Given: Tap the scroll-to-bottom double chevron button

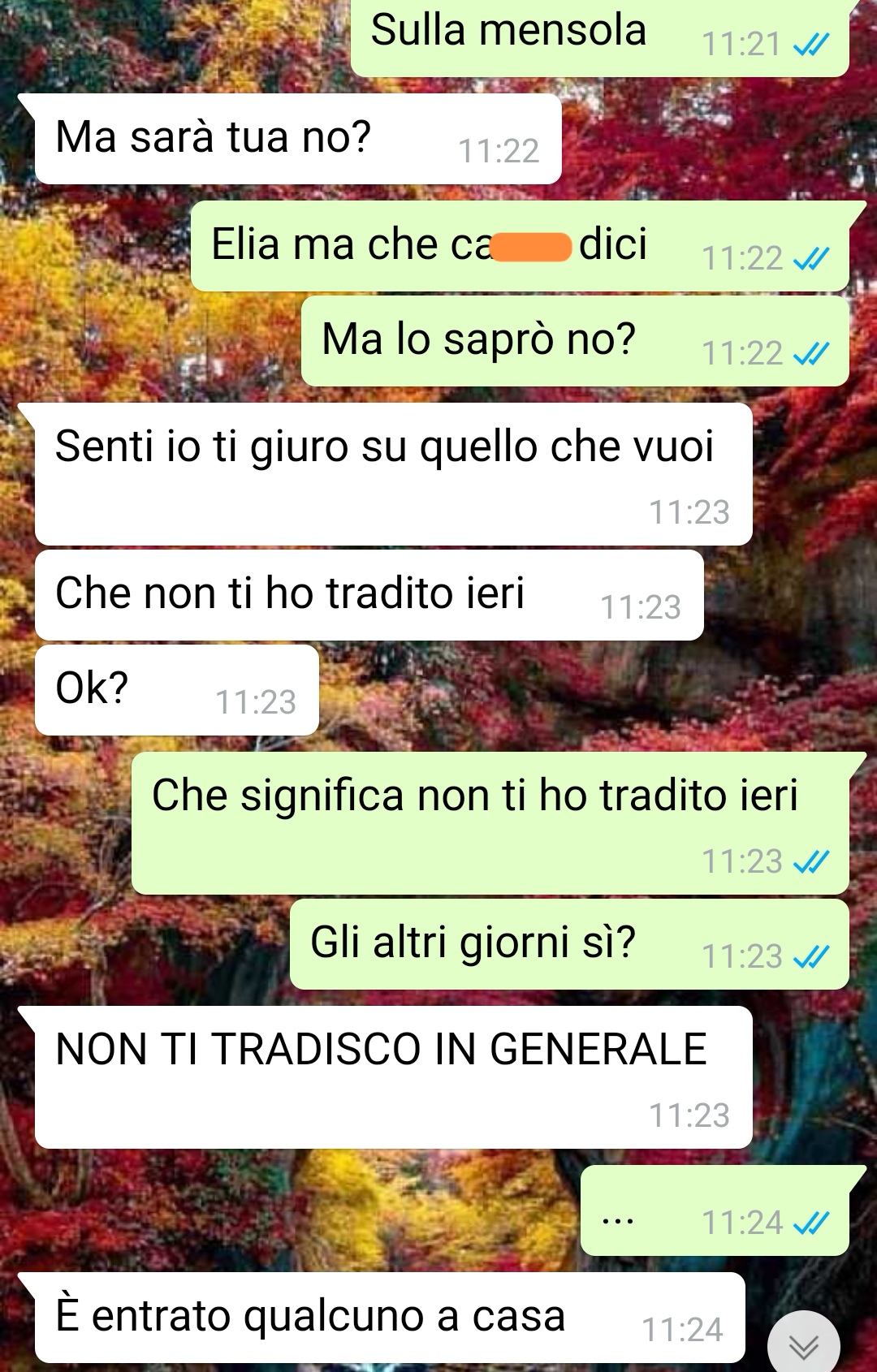Looking at the screenshot, I should tap(803, 1347).
